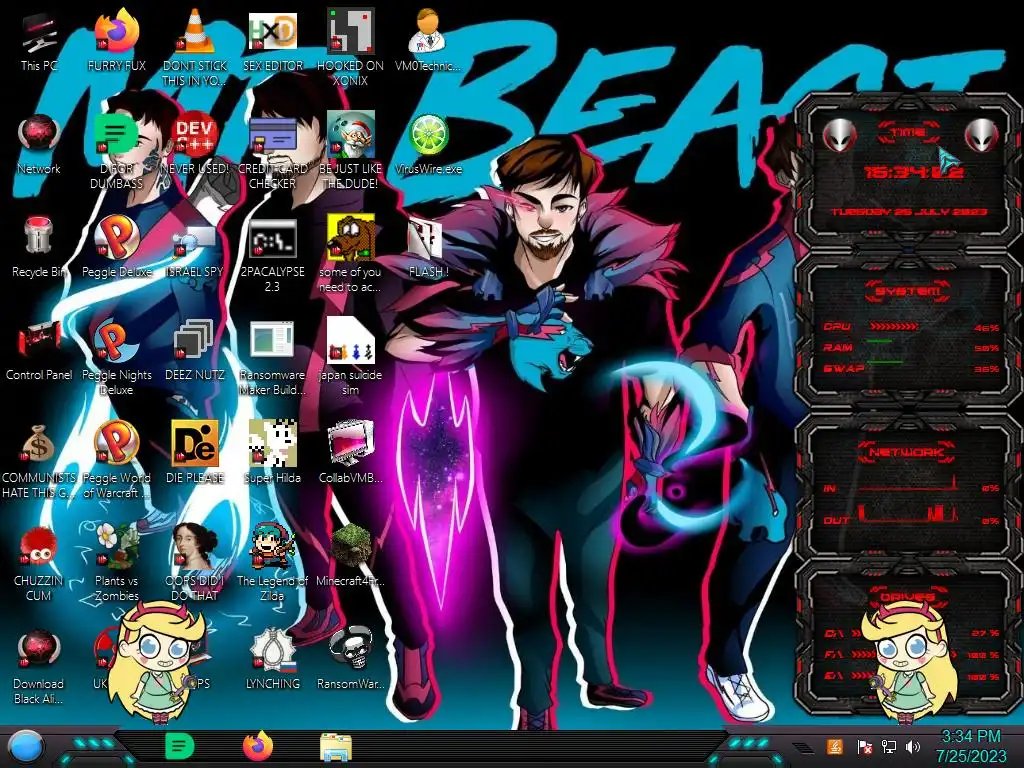
Task: Click the SYSTEM header in the widget
Action: (908, 291)
